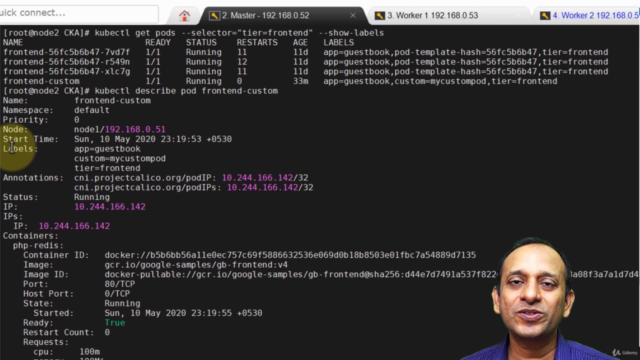
Task: Click the node IP 192.168.0.51
Action: (135, 129)
